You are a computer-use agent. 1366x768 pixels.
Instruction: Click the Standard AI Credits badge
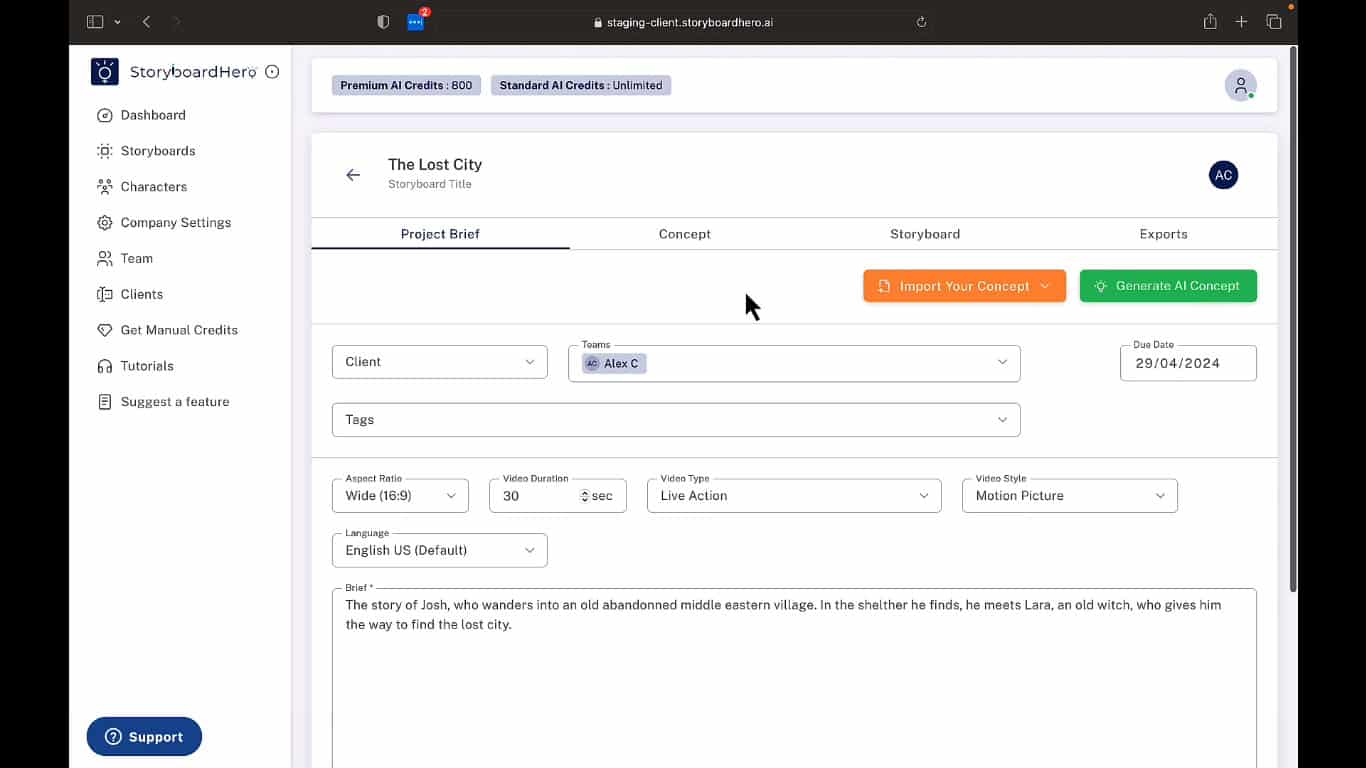coord(581,85)
